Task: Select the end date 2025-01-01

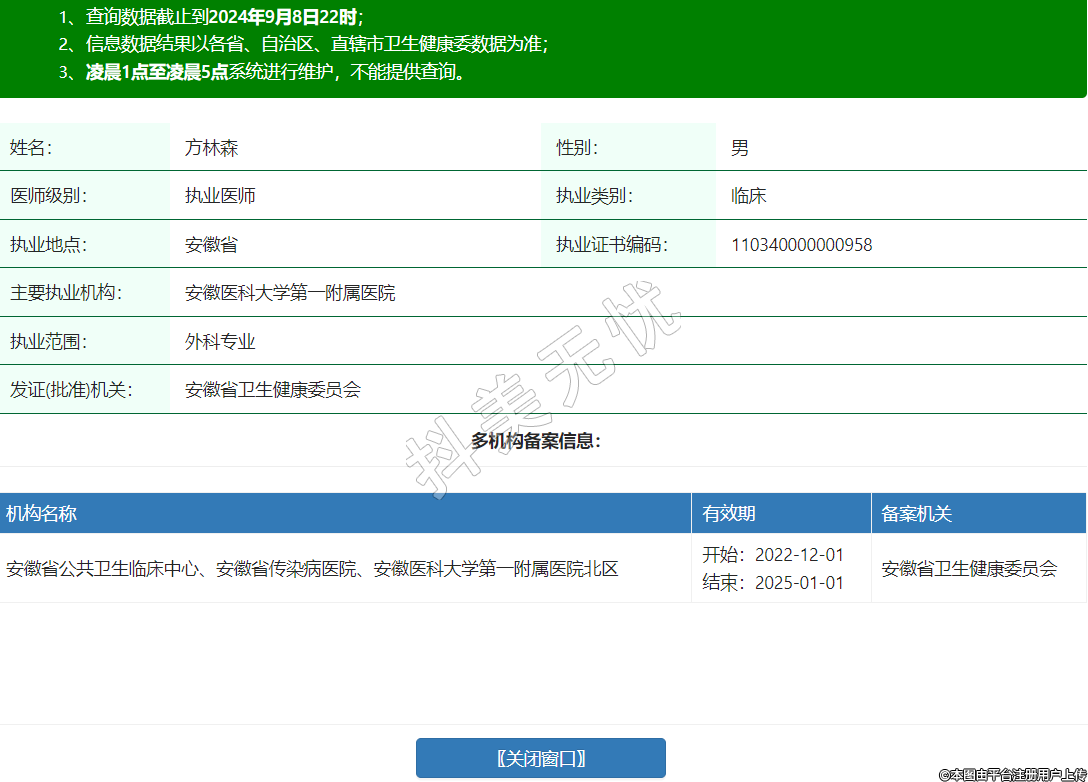Action: click(x=799, y=583)
